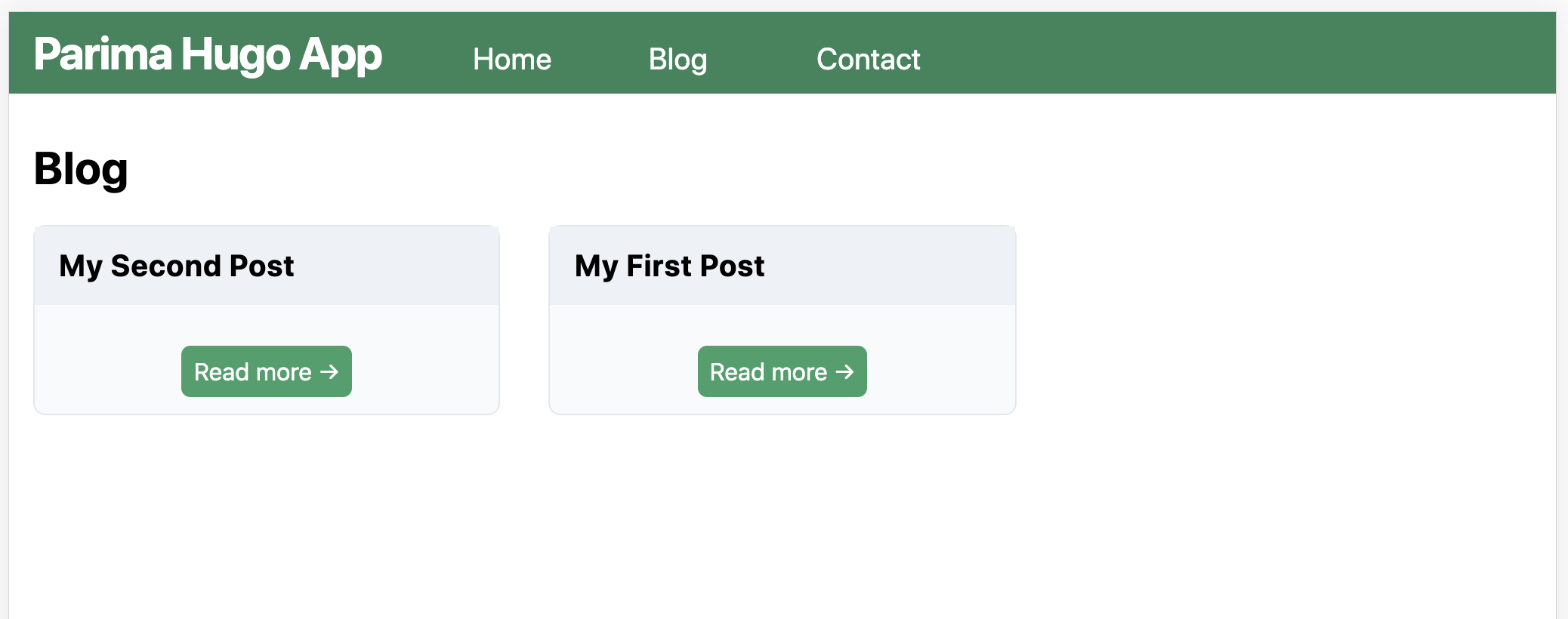Click the arrow icon in My First Post's Read more button
The height and width of the screenshot is (619, 1568).
click(846, 371)
